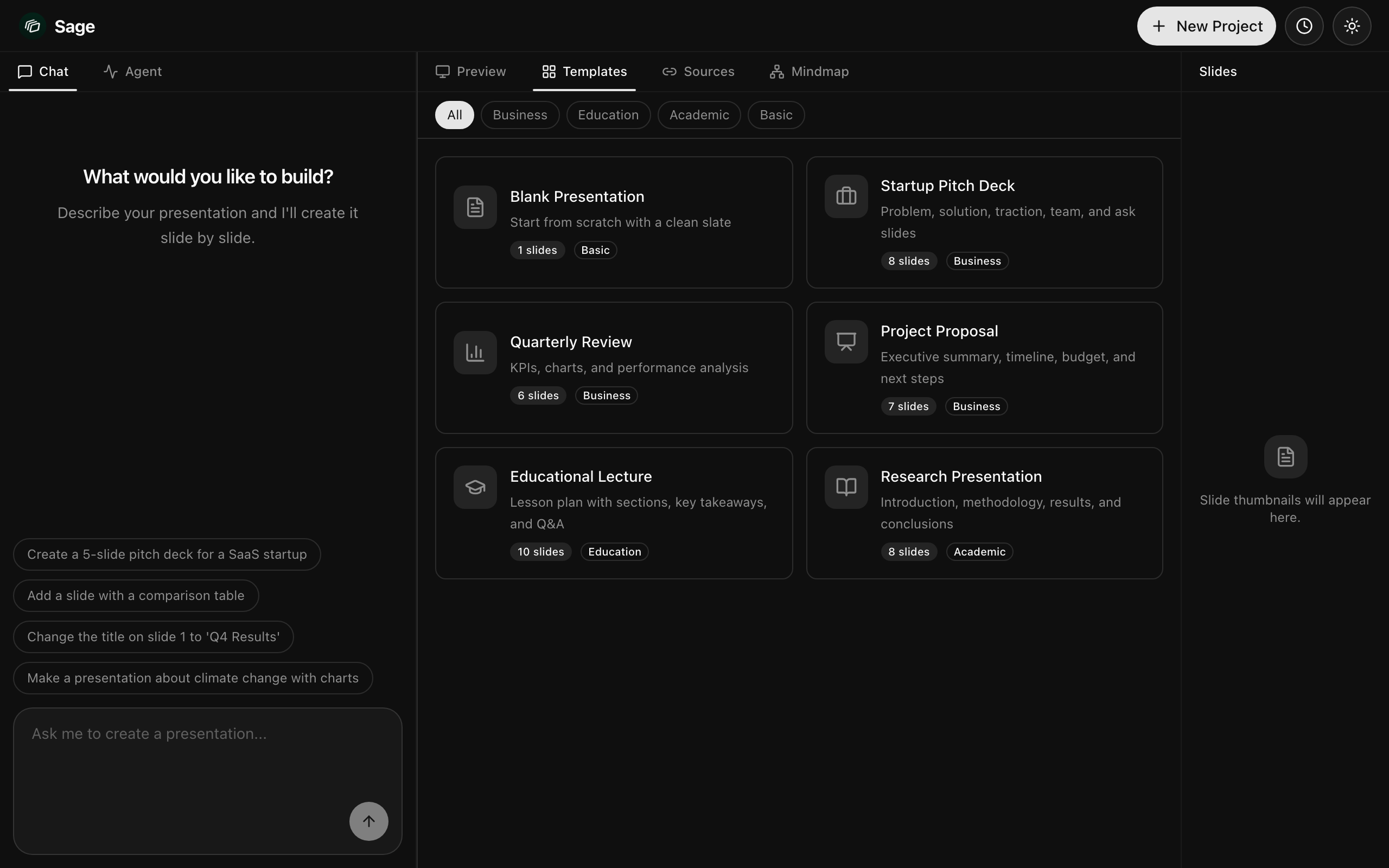Click the Research Presentation book icon
1389x868 pixels.
click(x=846, y=487)
